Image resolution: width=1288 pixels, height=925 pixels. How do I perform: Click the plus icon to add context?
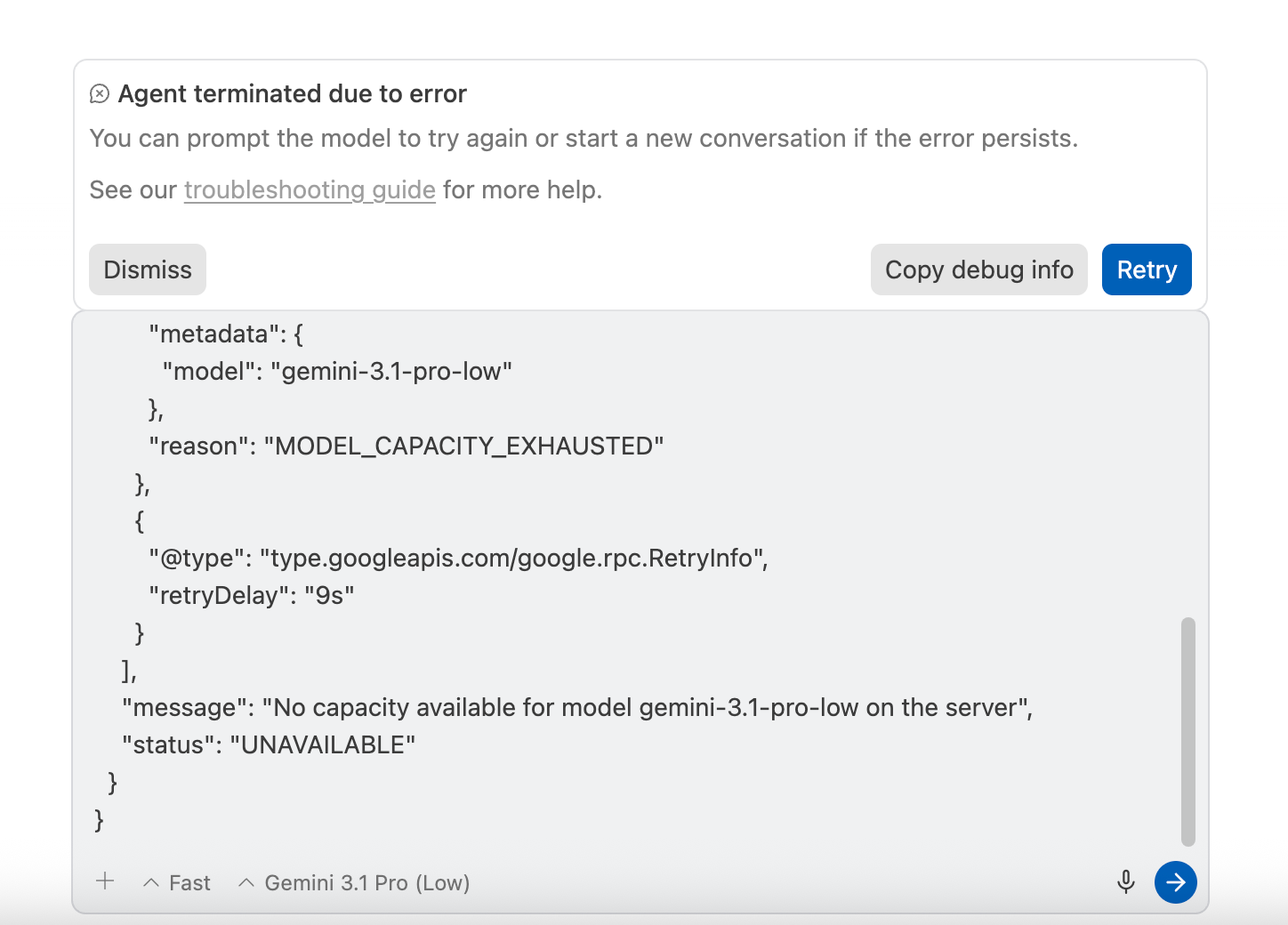(x=105, y=881)
